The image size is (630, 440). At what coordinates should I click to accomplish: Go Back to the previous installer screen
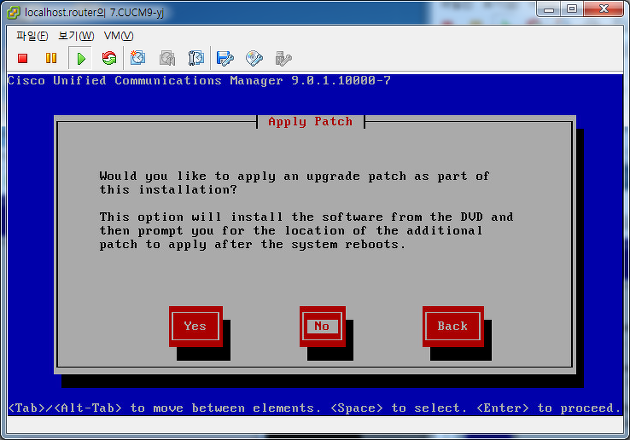pos(453,326)
